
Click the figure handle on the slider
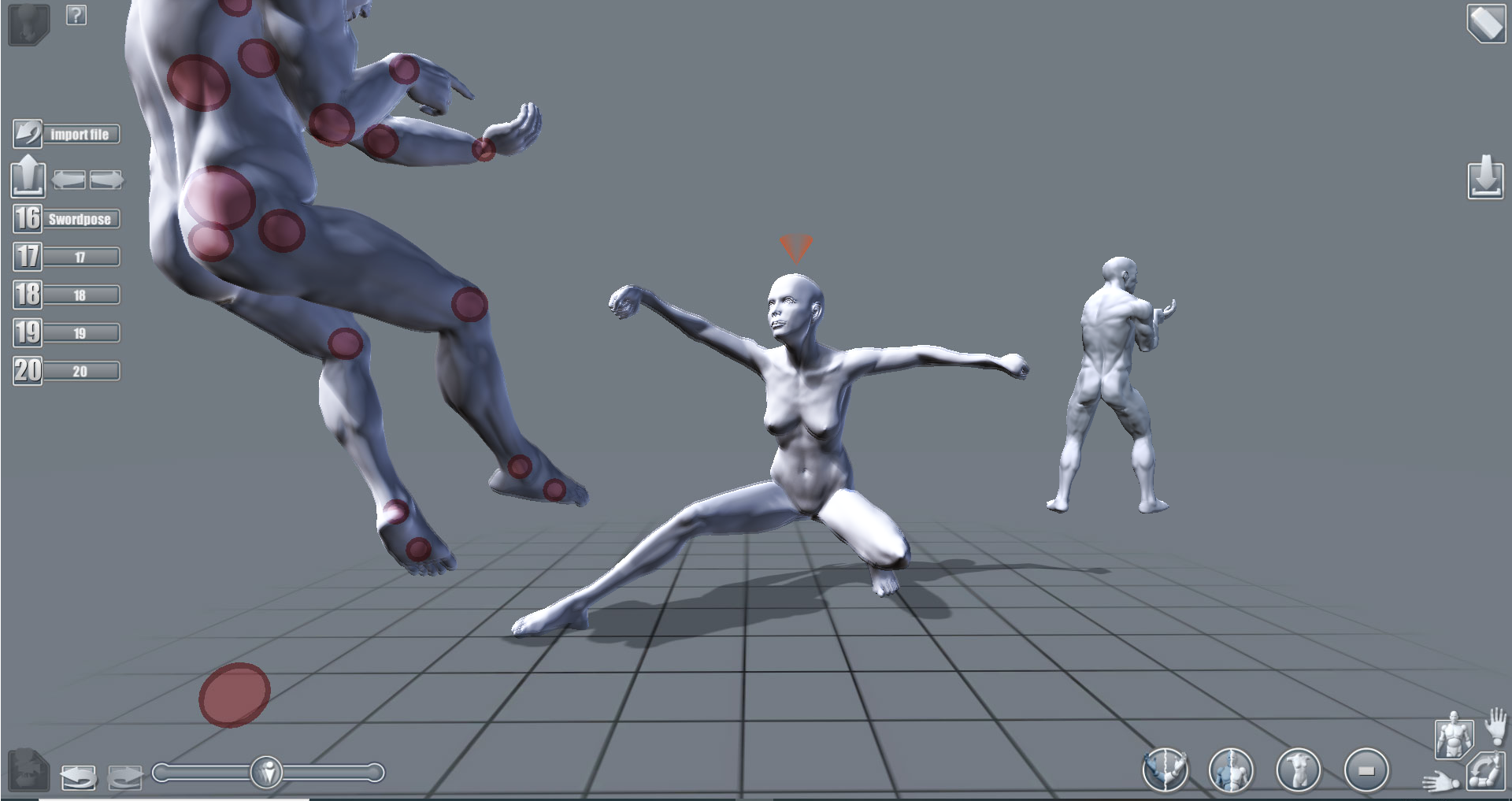(x=267, y=773)
